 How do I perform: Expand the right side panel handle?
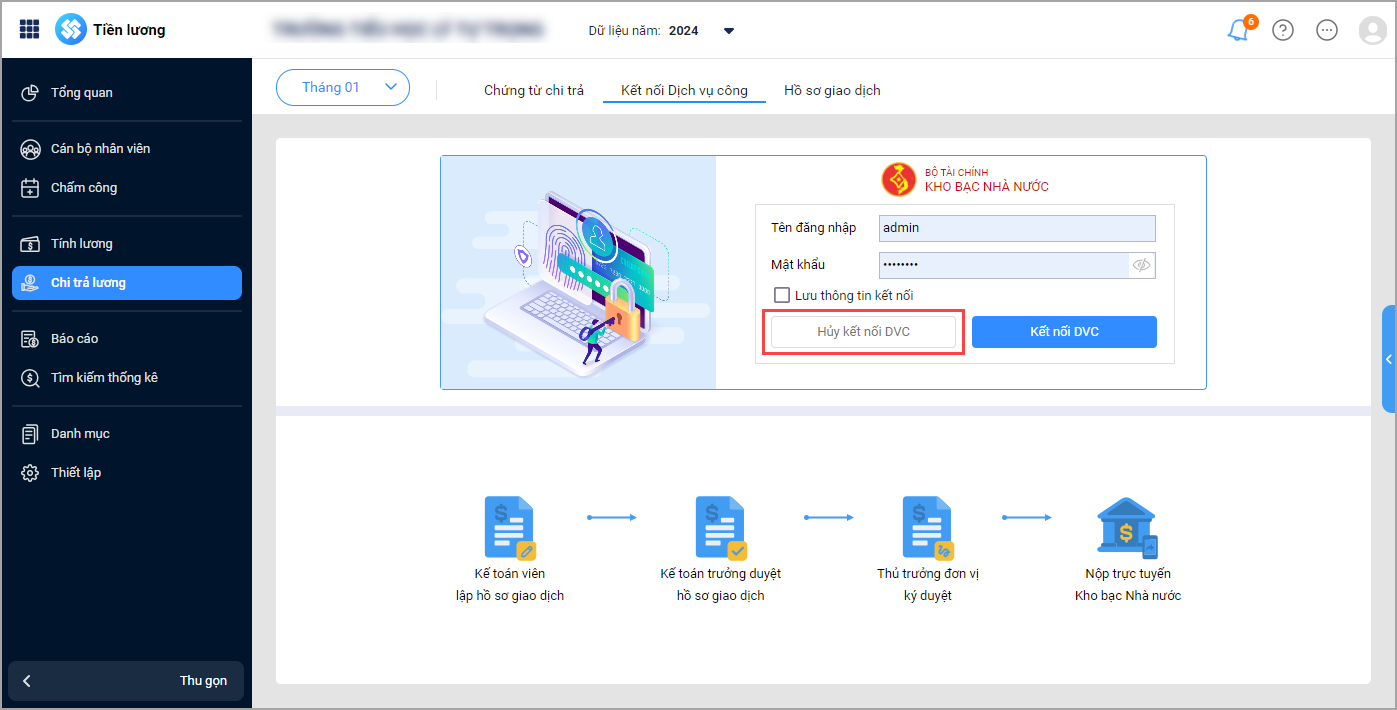(1389, 359)
